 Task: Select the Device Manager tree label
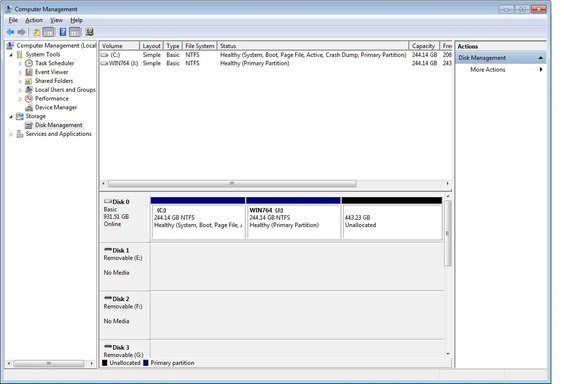coord(56,108)
